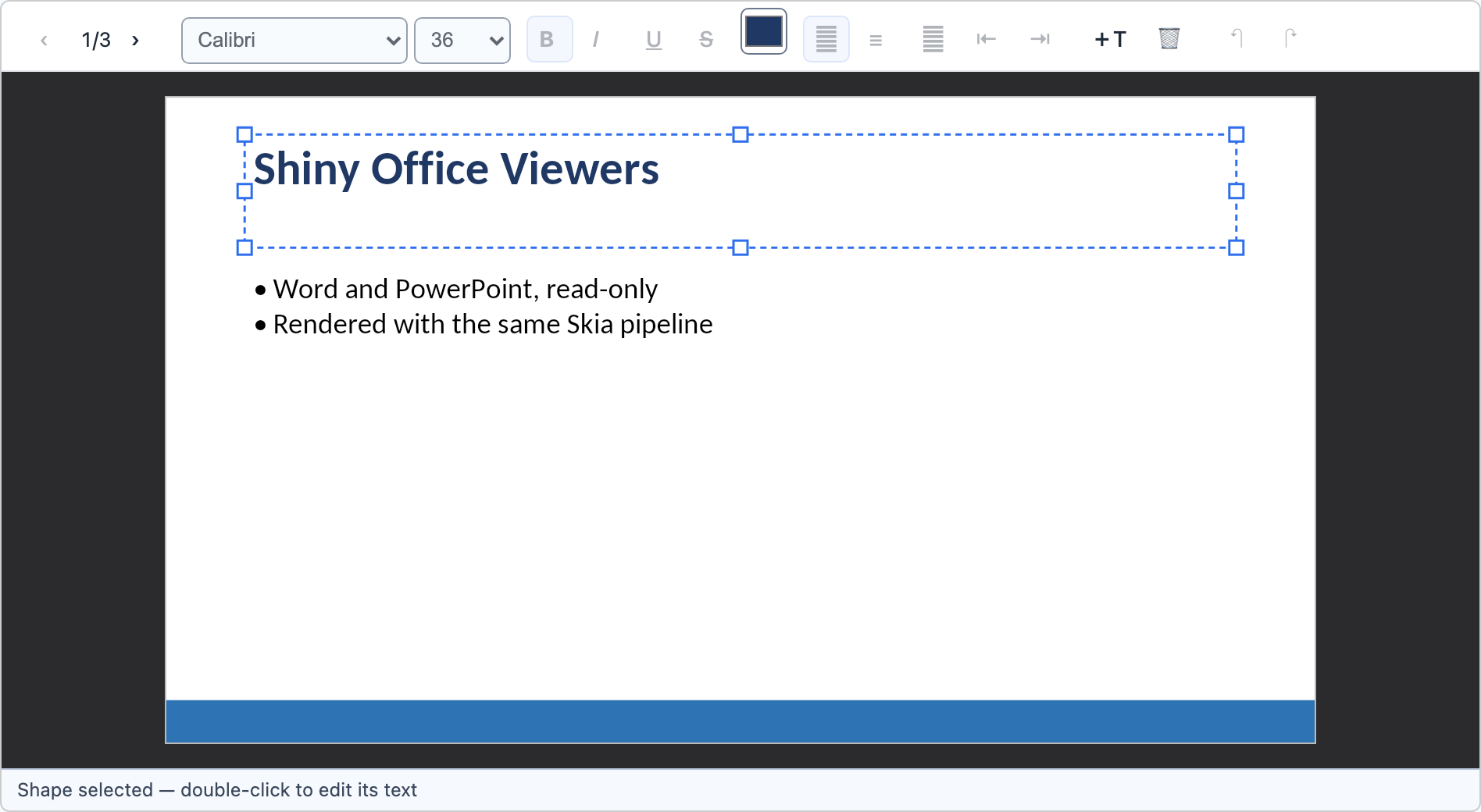1481x812 pixels.
Task: Click the bottom-right resize handle of title
Action: (x=1236, y=248)
